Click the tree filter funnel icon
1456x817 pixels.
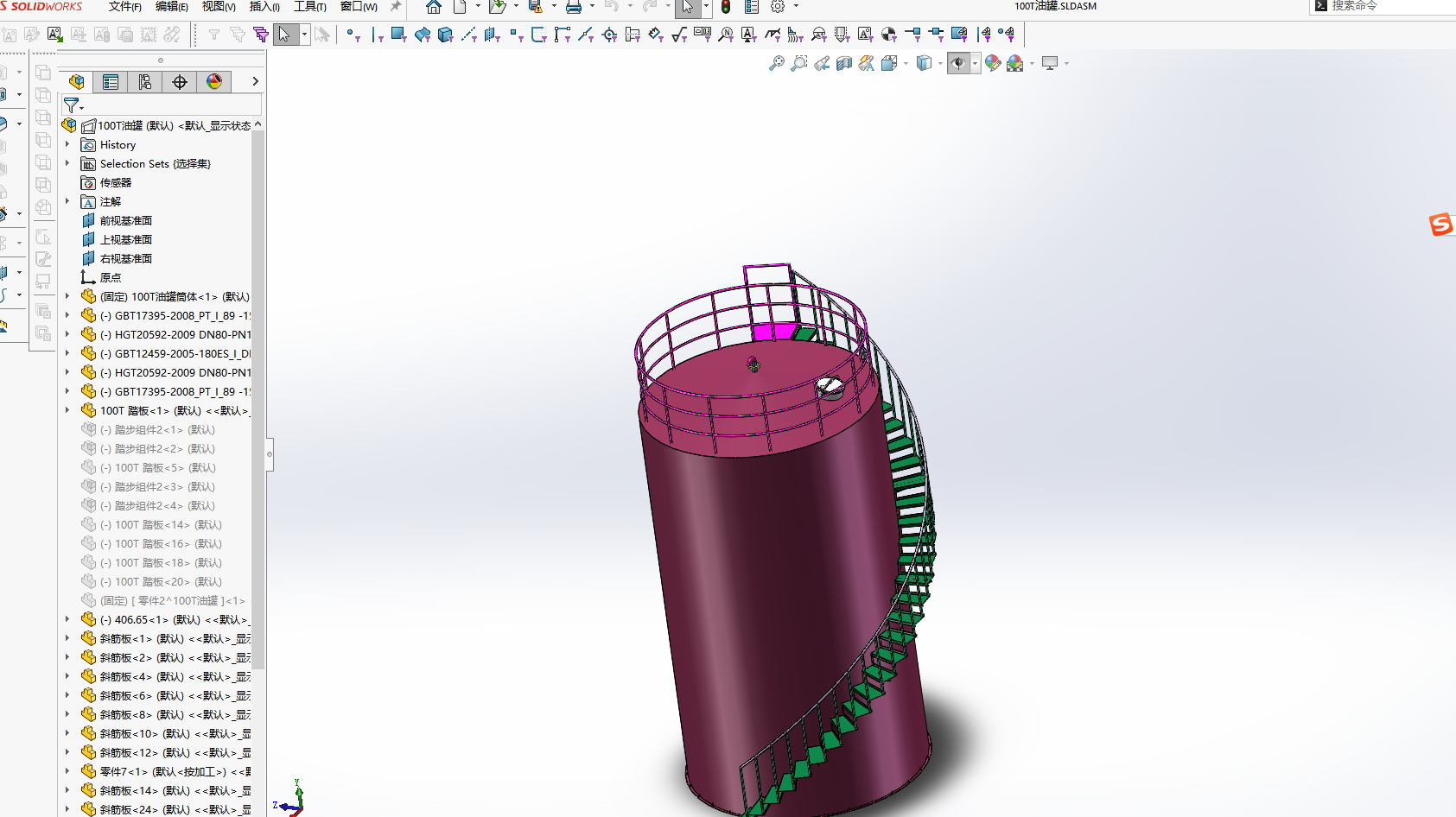(x=72, y=105)
